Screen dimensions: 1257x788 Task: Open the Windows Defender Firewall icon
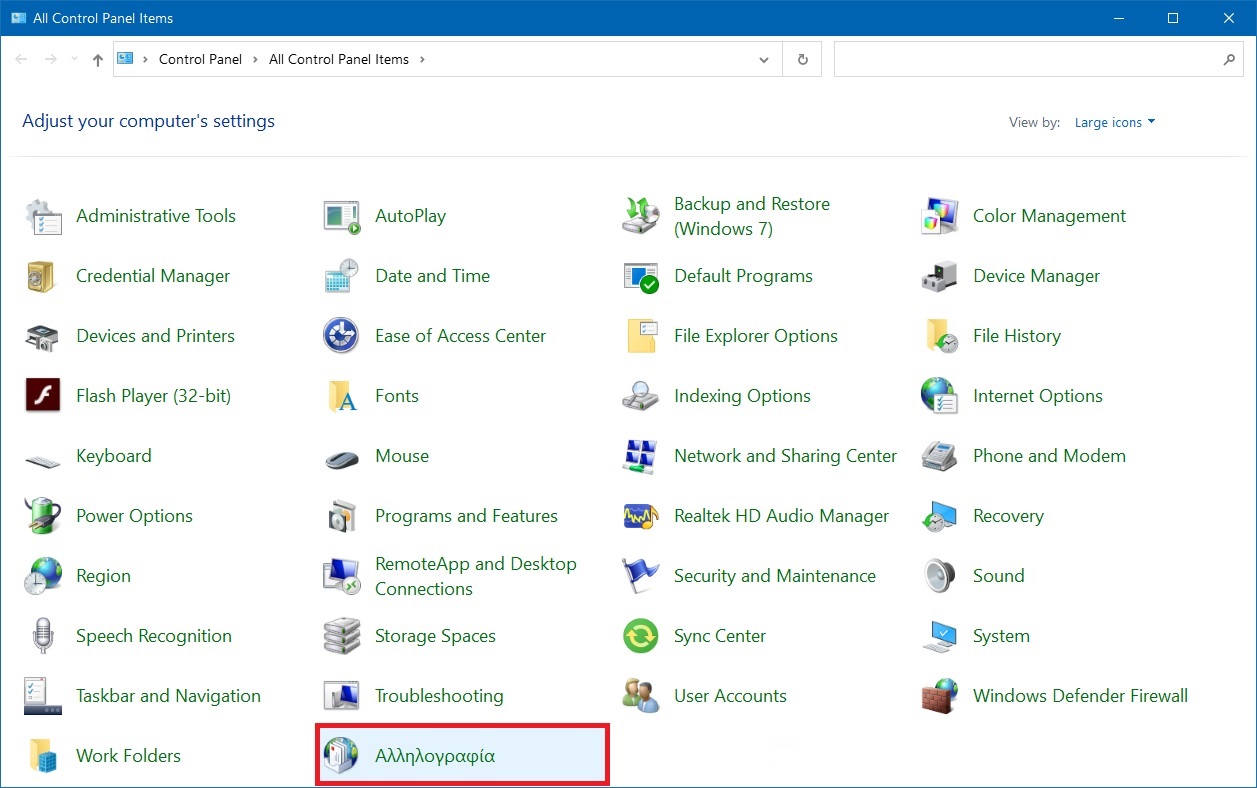pyautogui.click(x=940, y=696)
